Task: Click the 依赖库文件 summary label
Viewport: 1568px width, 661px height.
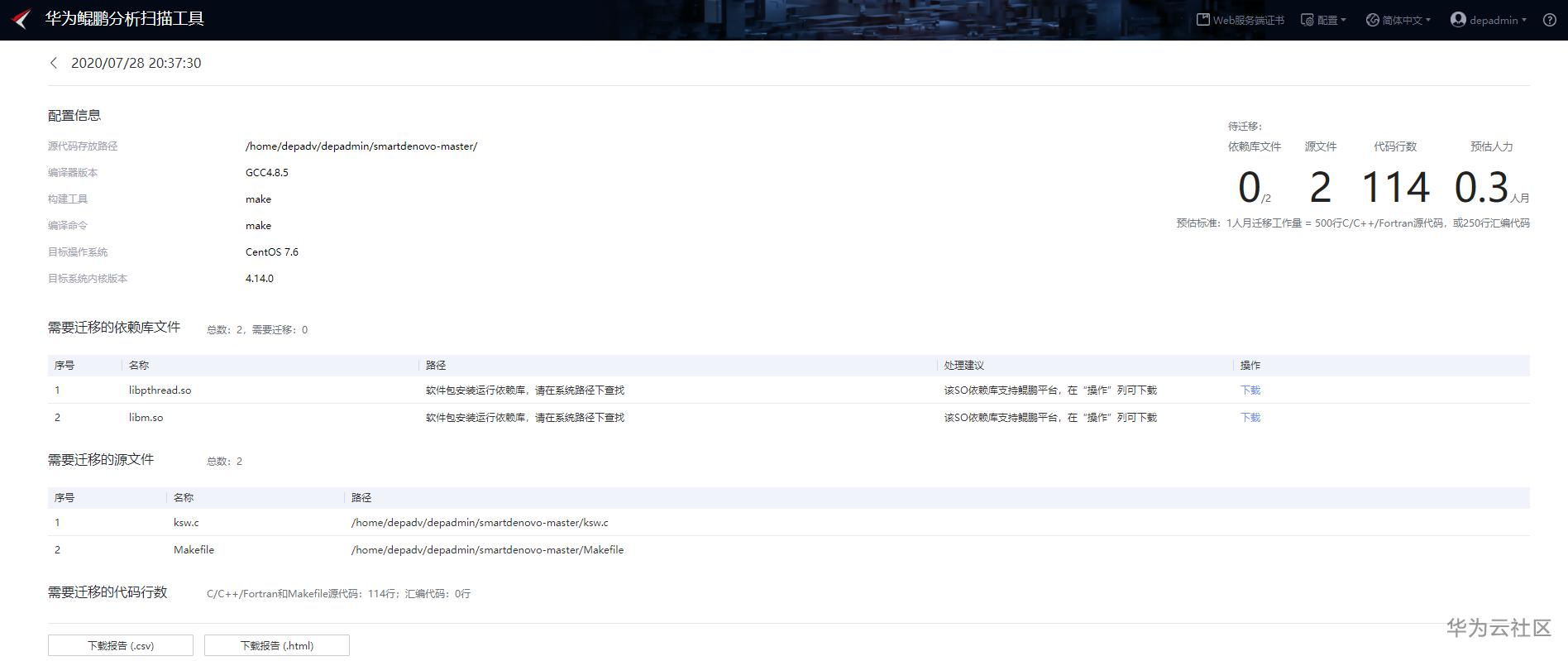Action: pos(1255,146)
